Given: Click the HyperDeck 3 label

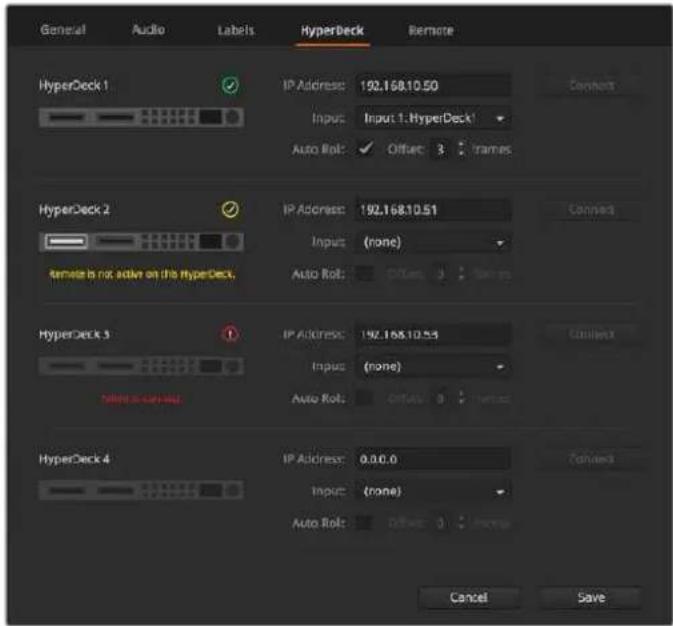Looking at the screenshot, I should point(74,334).
